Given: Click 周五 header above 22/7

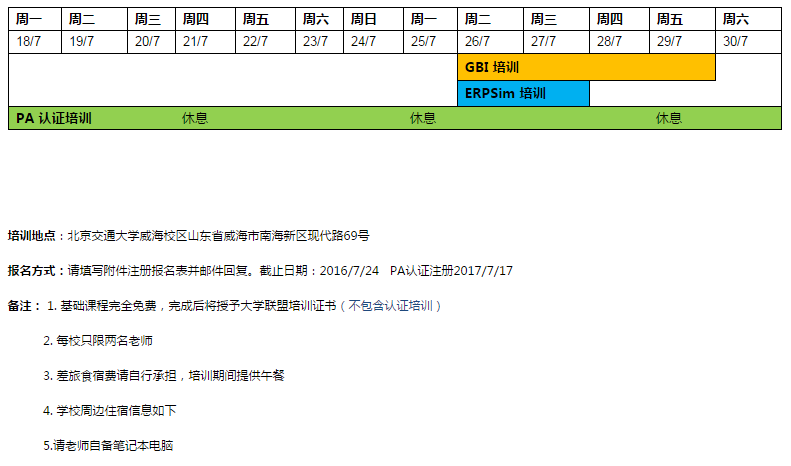Looking at the screenshot, I should pos(265,19).
